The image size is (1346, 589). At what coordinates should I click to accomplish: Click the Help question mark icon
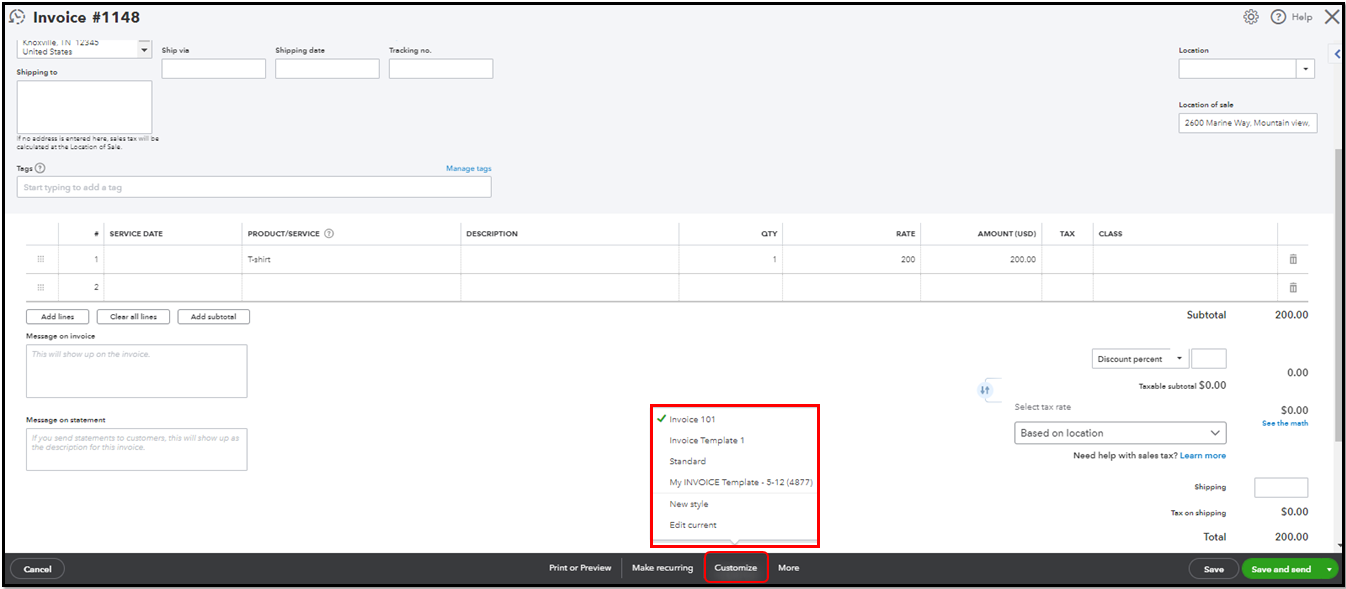(1278, 17)
